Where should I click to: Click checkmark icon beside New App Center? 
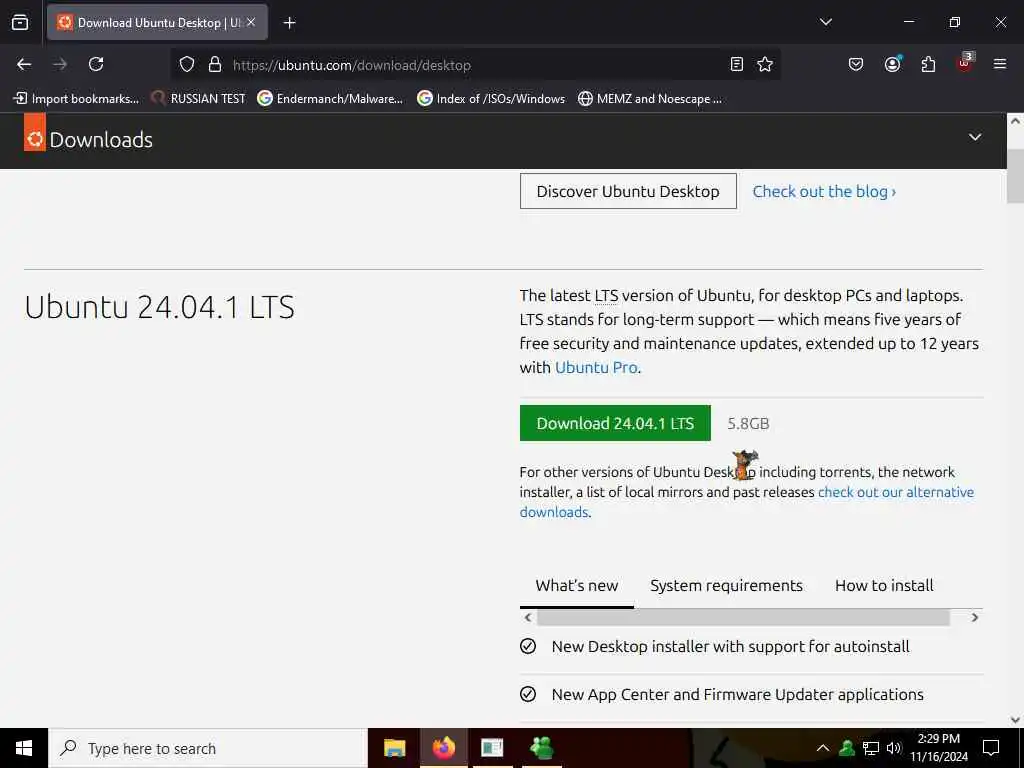(x=528, y=694)
